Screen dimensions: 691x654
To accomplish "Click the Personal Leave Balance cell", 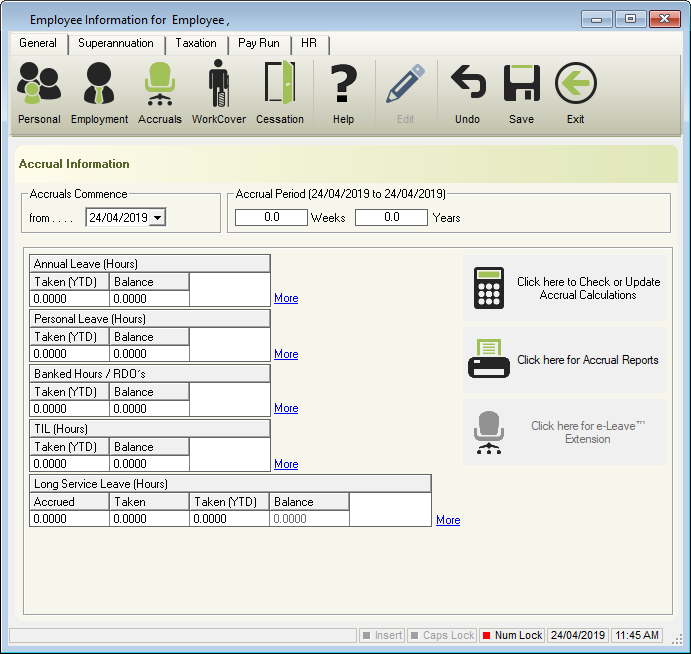I will click(x=149, y=354).
